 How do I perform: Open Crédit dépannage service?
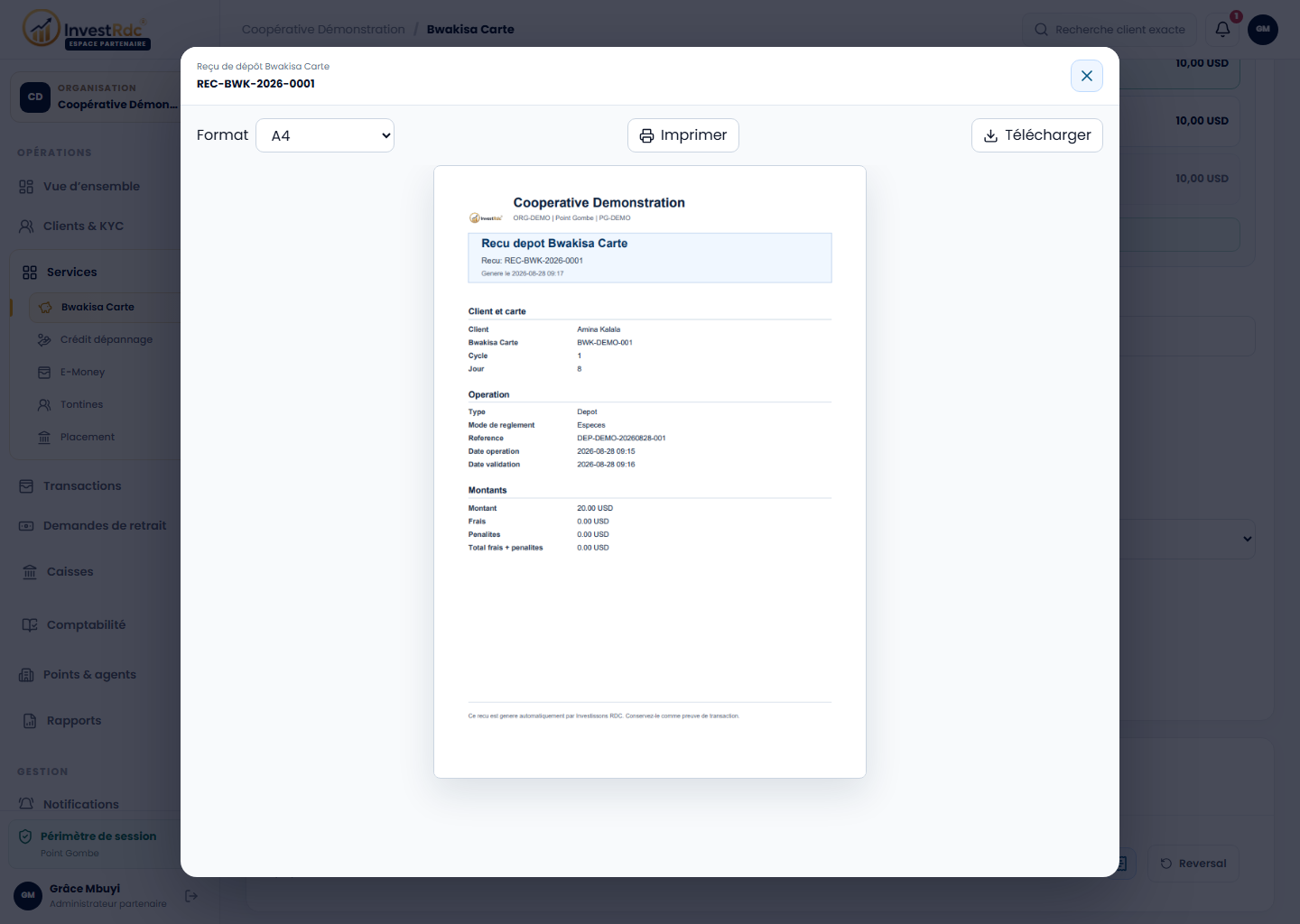point(106,340)
